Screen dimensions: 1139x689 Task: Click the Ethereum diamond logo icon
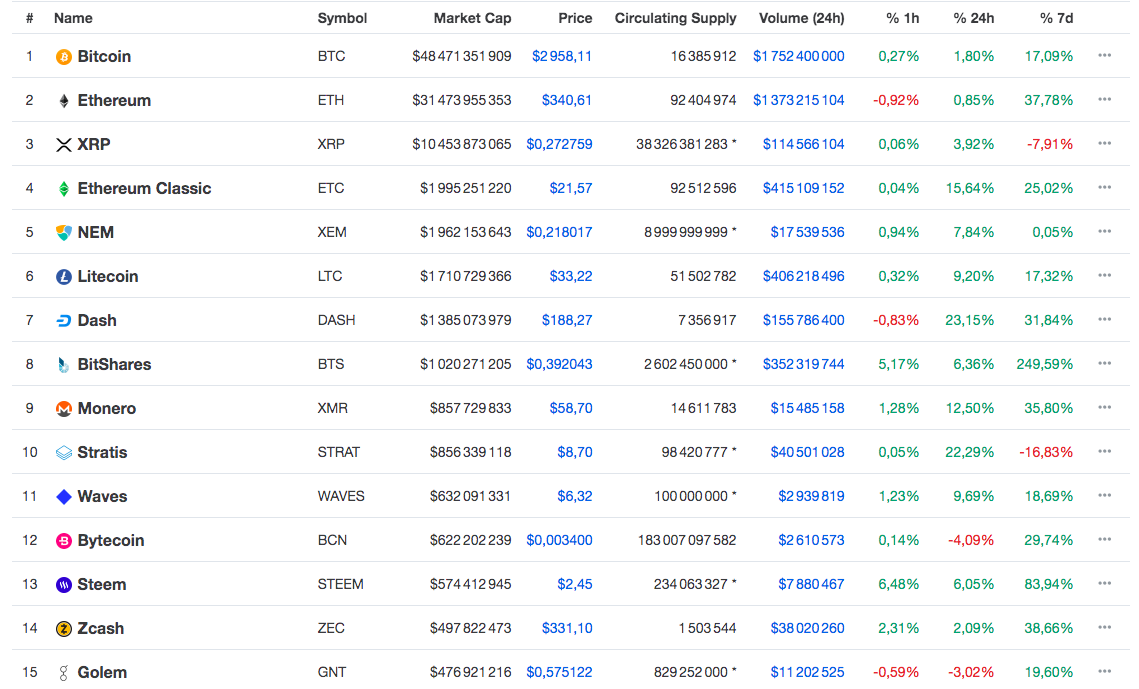[x=64, y=101]
